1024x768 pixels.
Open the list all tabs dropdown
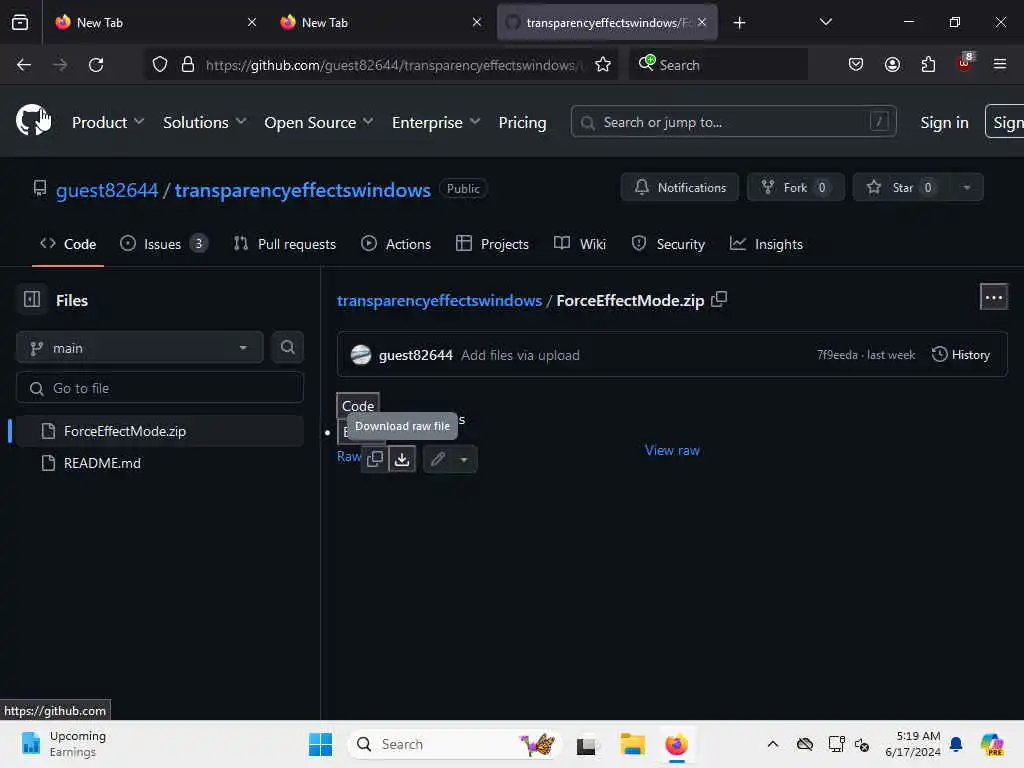[825, 23]
